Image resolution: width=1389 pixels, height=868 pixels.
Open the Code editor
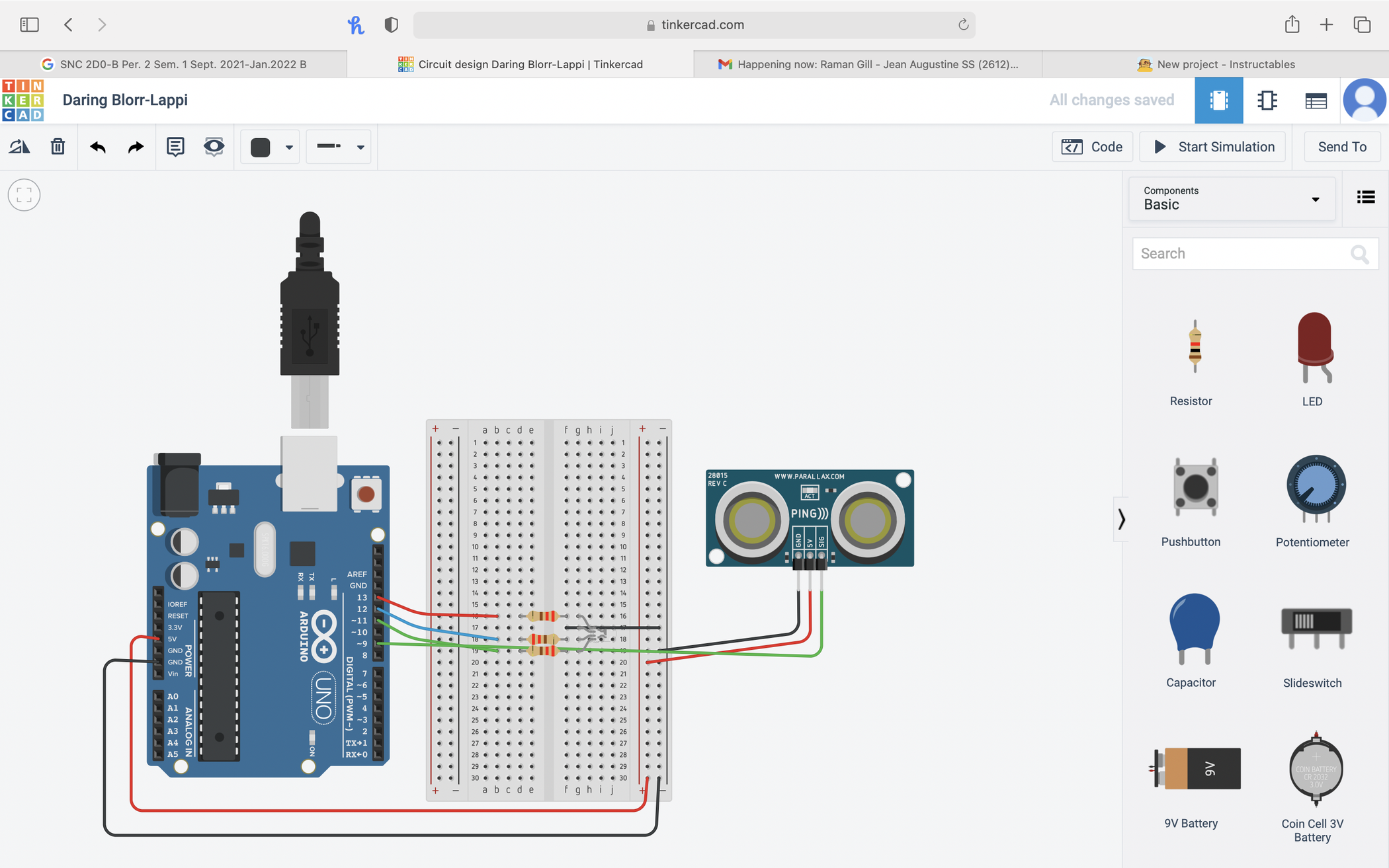tap(1092, 146)
